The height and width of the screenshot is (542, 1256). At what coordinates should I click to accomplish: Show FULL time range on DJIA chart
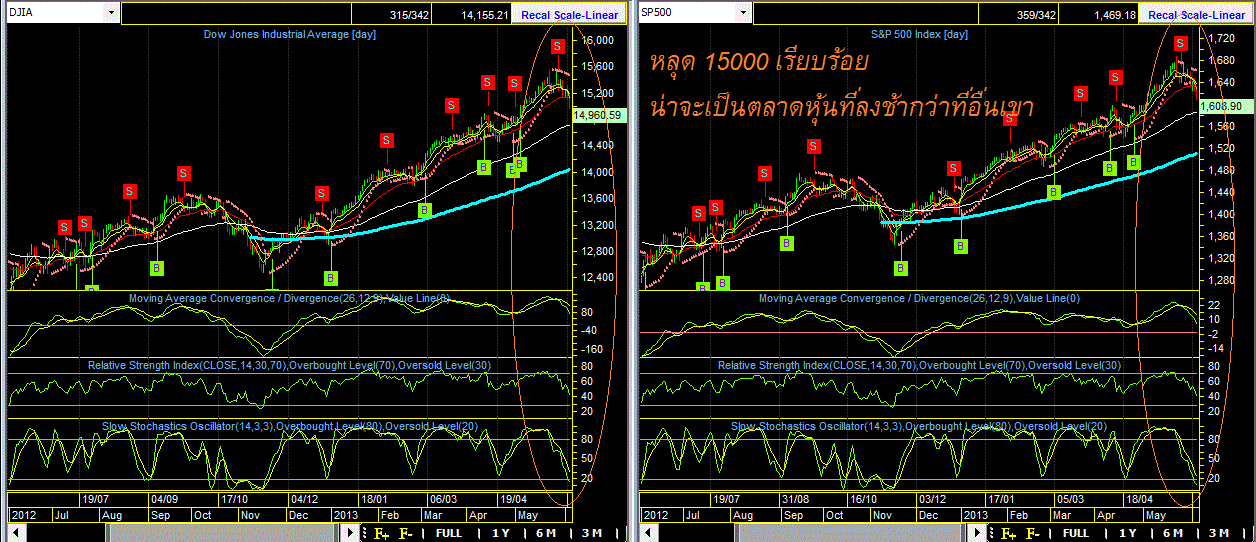tap(449, 533)
